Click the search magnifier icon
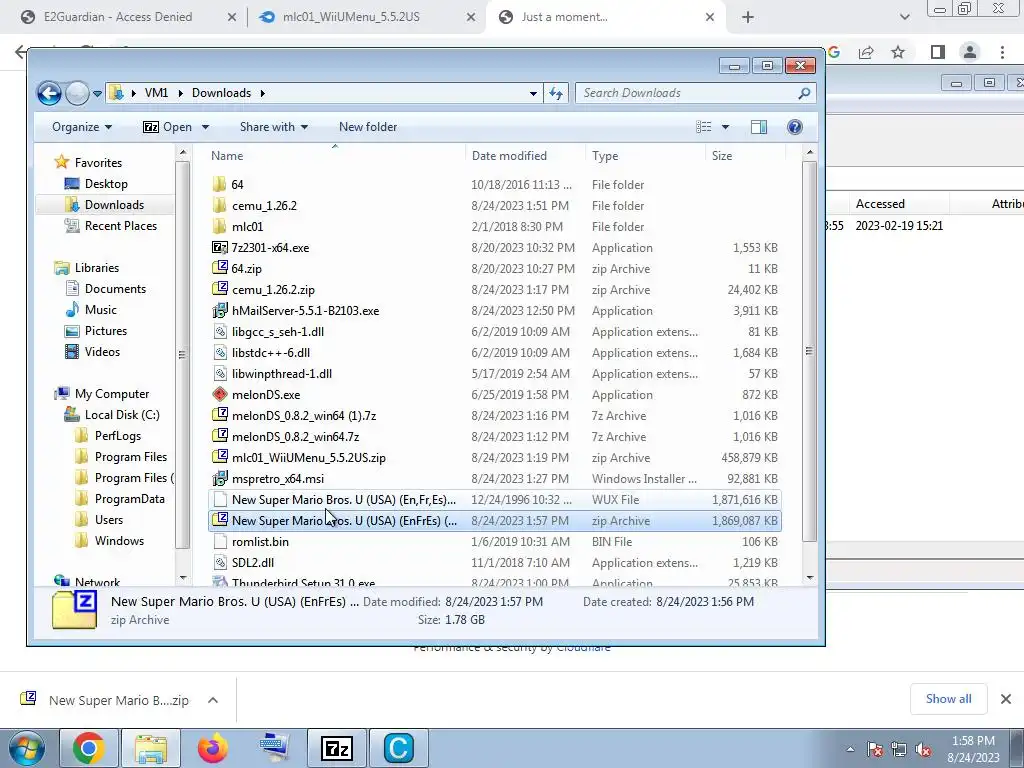Screen dimensions: 1024x768 coord(804,93)
